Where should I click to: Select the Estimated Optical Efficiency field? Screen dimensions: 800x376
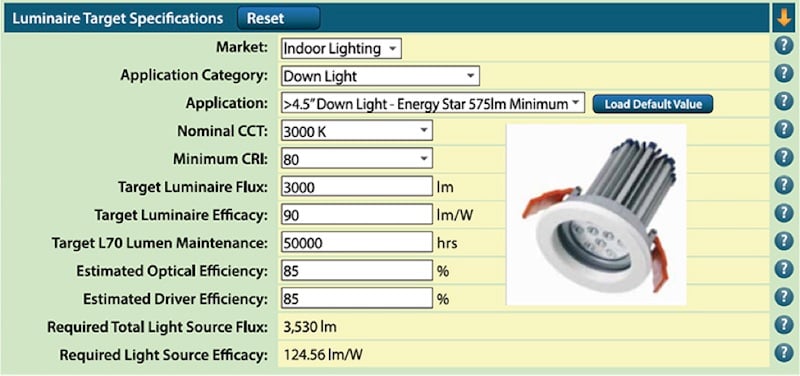pyautogui.click(x=357, y=271)
